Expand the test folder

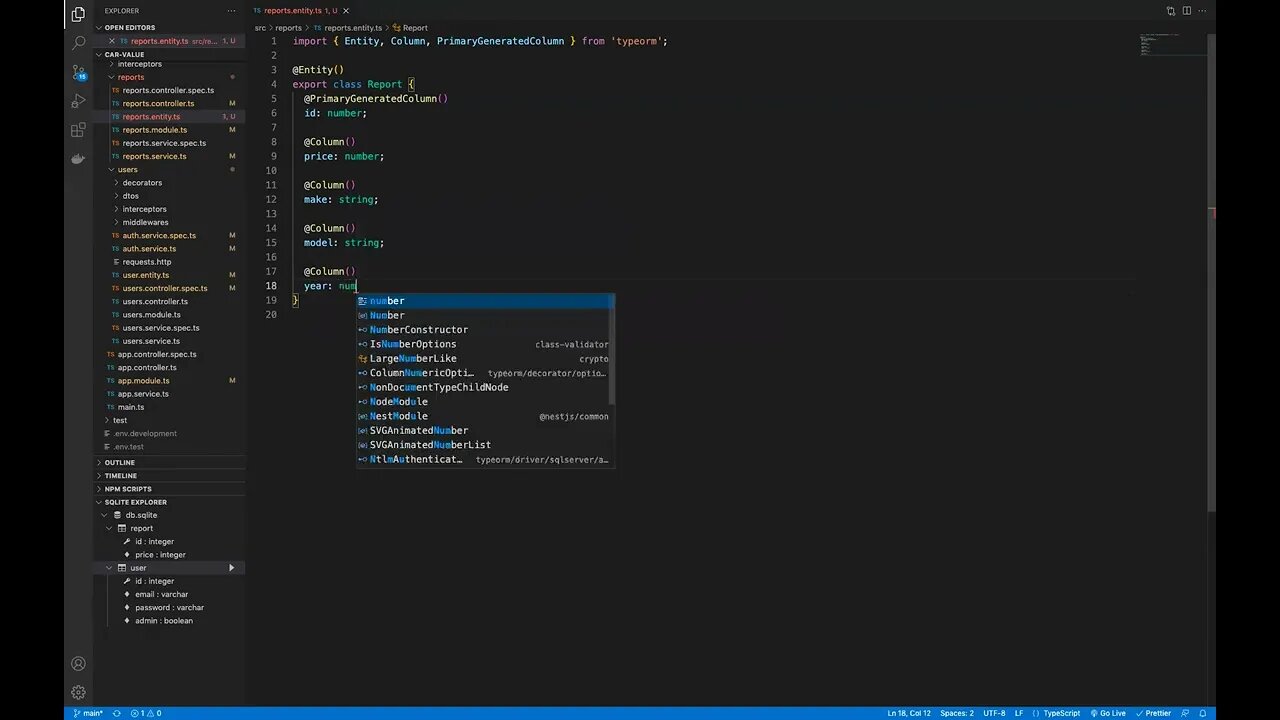[x=120, y=420]
